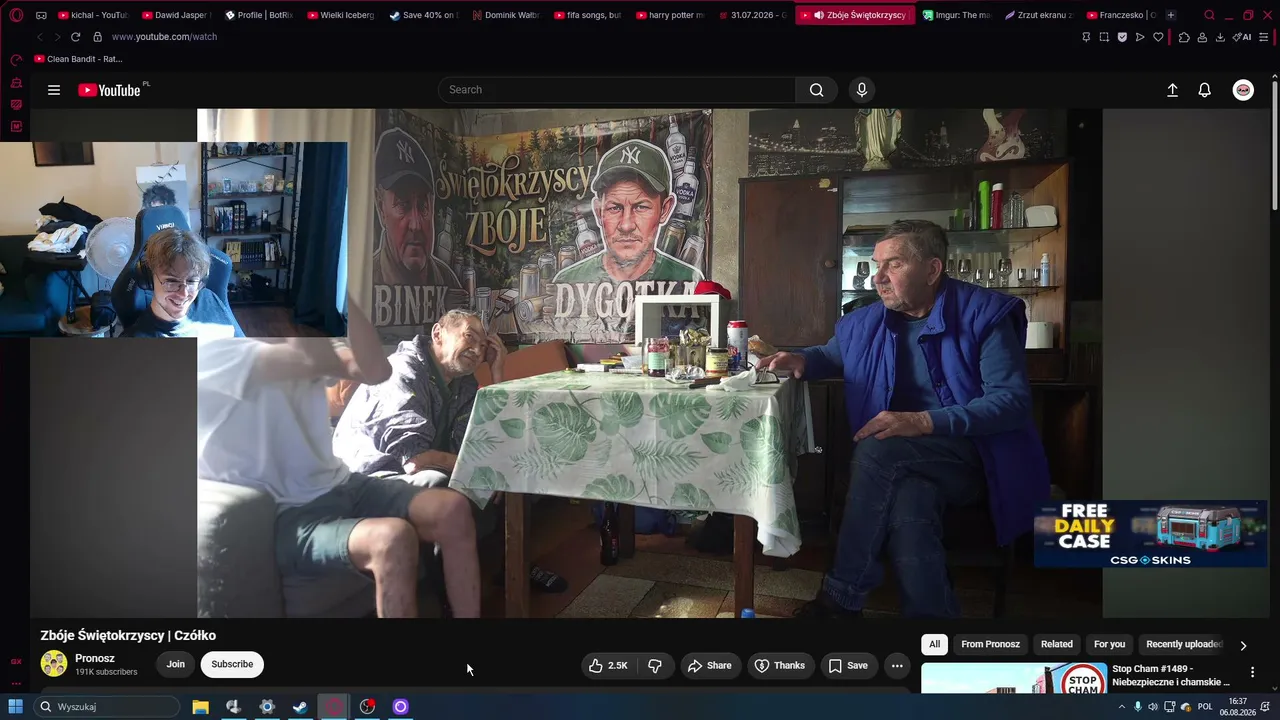Open Opera easy setup sliders icon
This screenshot has height=720, width=1280.
[1265, 37]
